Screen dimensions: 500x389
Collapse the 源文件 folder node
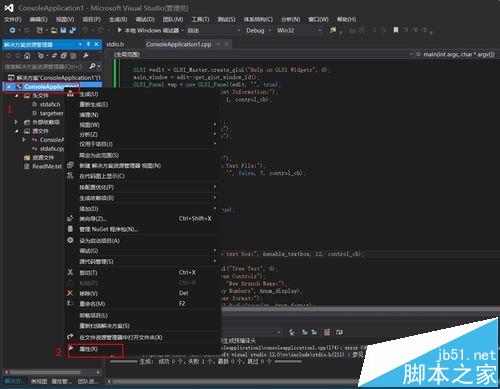pyautogui.click(x=16, y=131)
